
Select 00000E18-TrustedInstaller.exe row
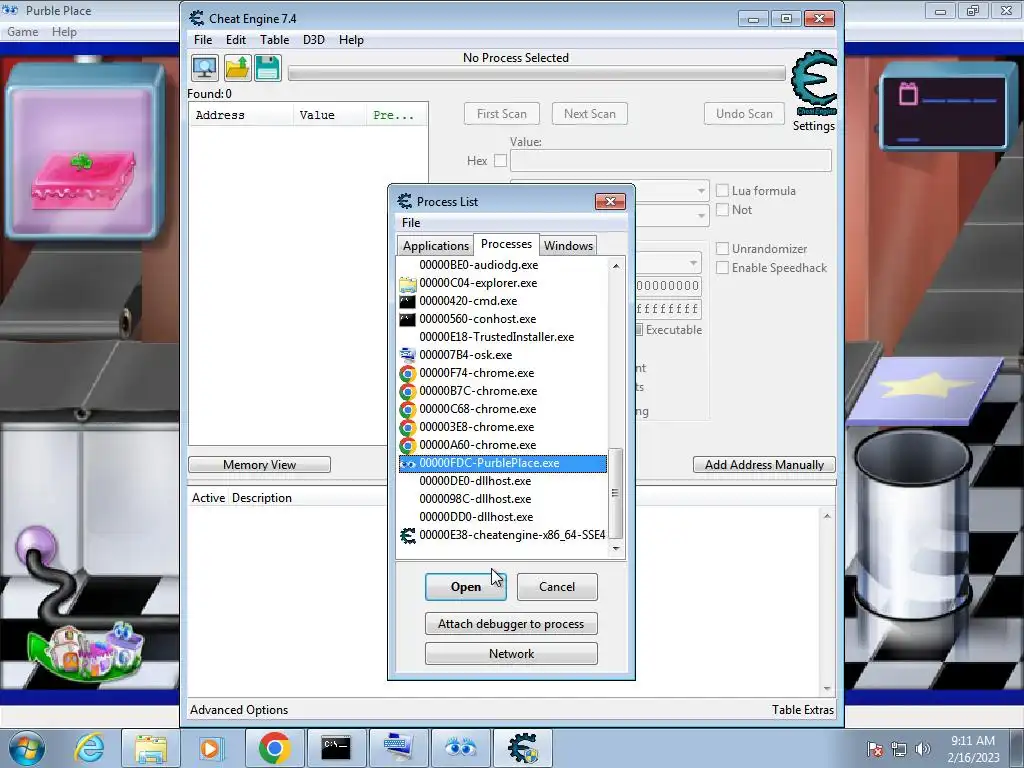502,337
